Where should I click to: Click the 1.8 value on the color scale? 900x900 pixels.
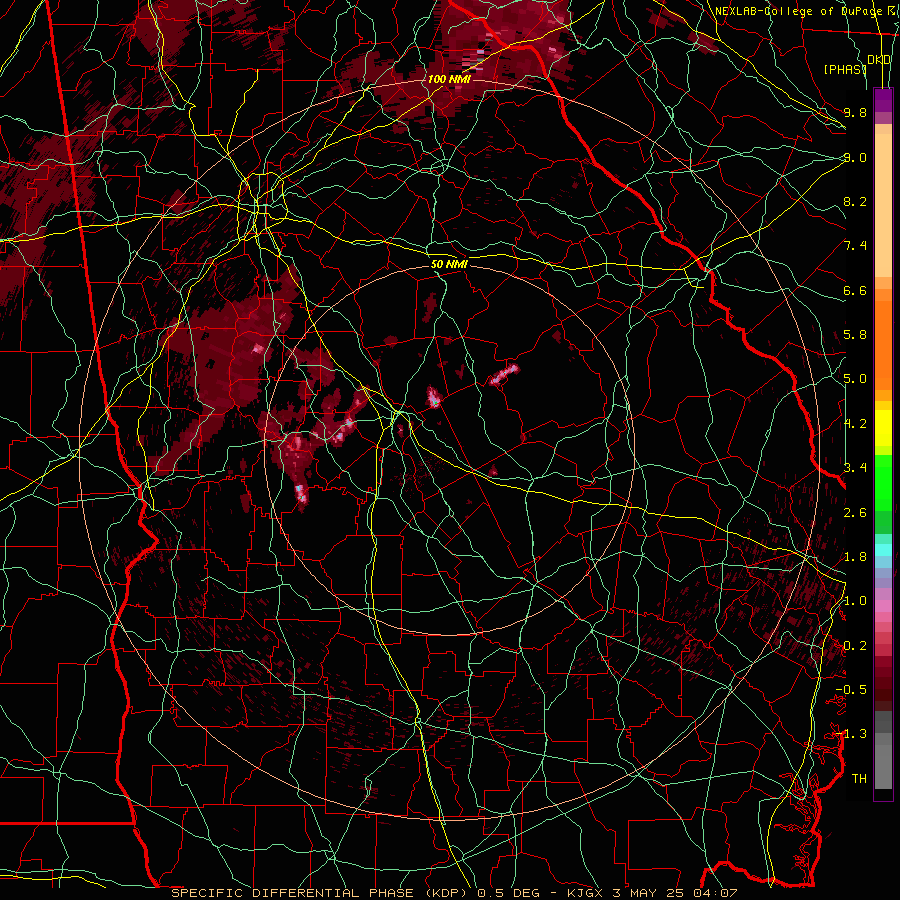855,557
